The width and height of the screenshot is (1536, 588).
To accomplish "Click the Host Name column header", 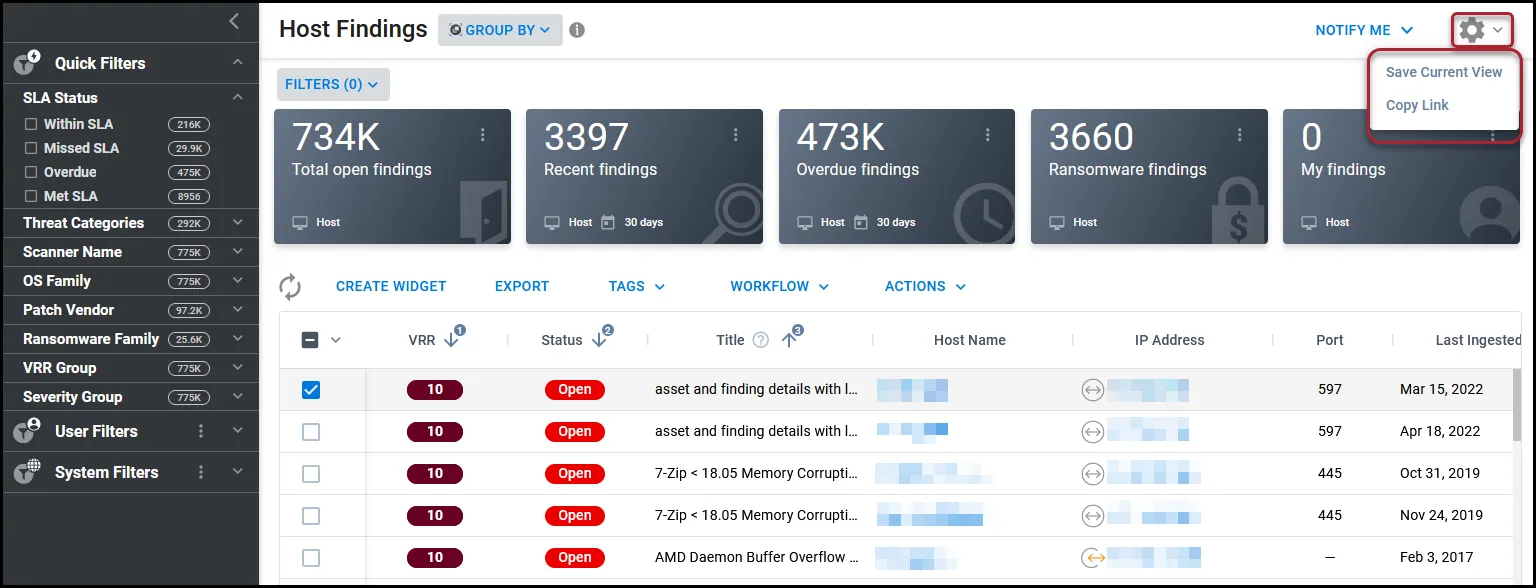I will (969, 340).
